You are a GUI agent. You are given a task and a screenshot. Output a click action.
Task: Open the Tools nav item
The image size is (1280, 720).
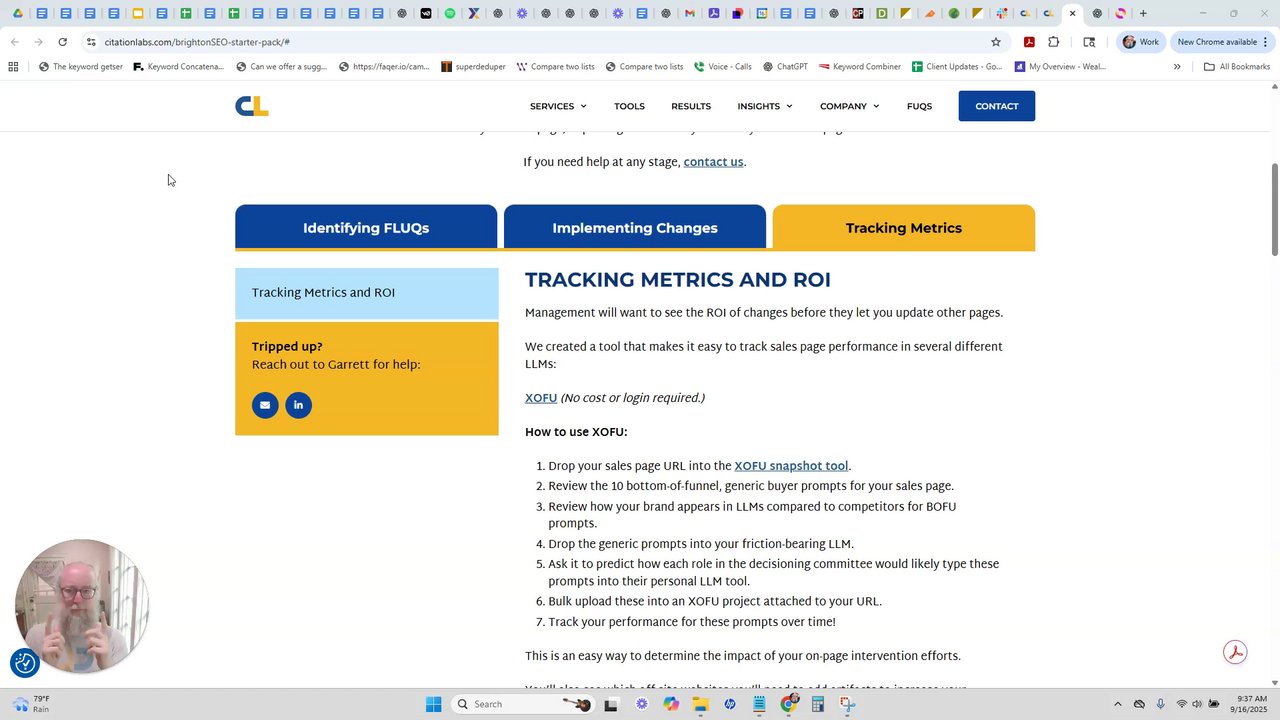pyautogui.click(x=629, y=106)
